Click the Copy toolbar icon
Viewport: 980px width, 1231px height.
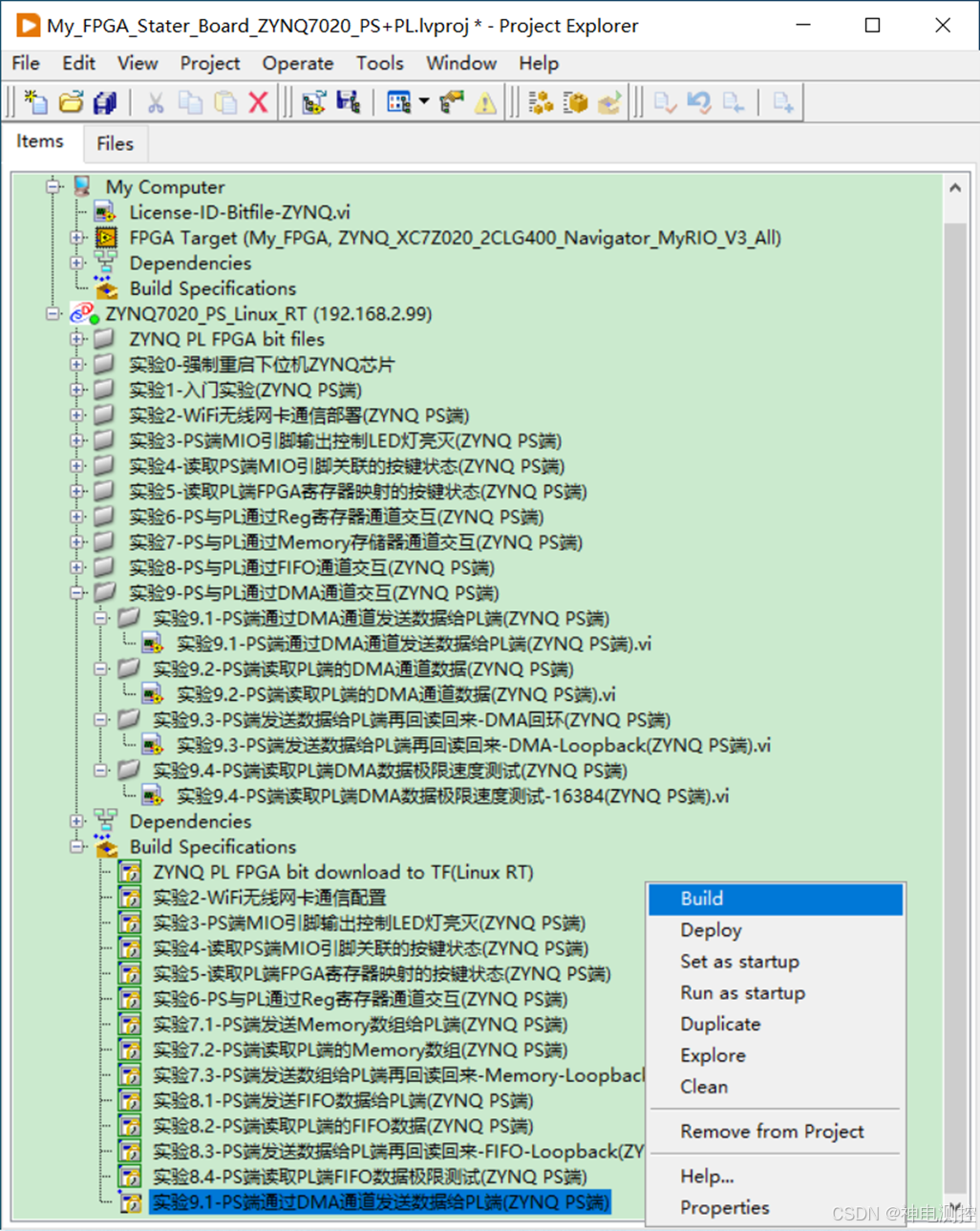pyautogui.click(x=190, y=102)
